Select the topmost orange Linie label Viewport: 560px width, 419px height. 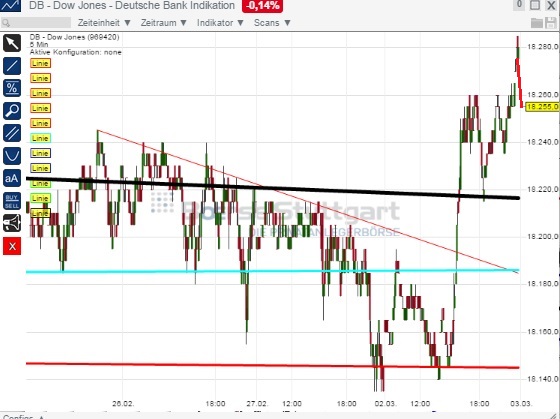pyautogui.click(x=40, y=63)
